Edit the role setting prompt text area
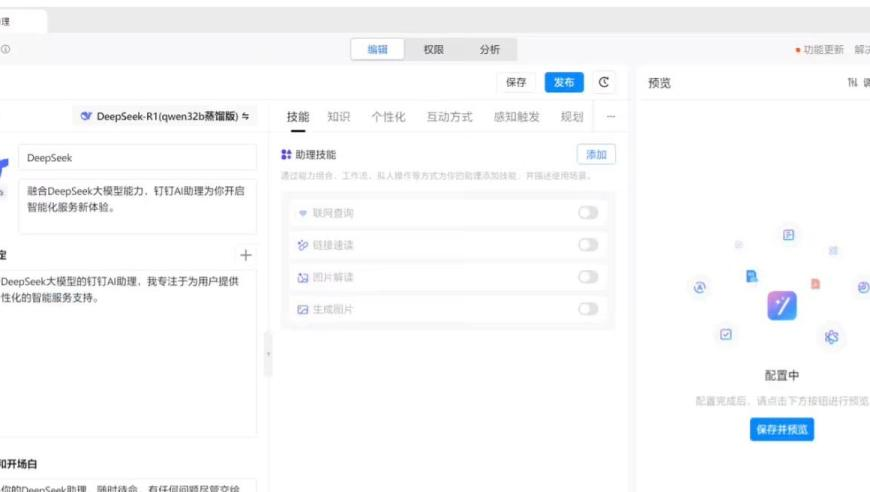The image size is (870, 492). coord(128,353)
